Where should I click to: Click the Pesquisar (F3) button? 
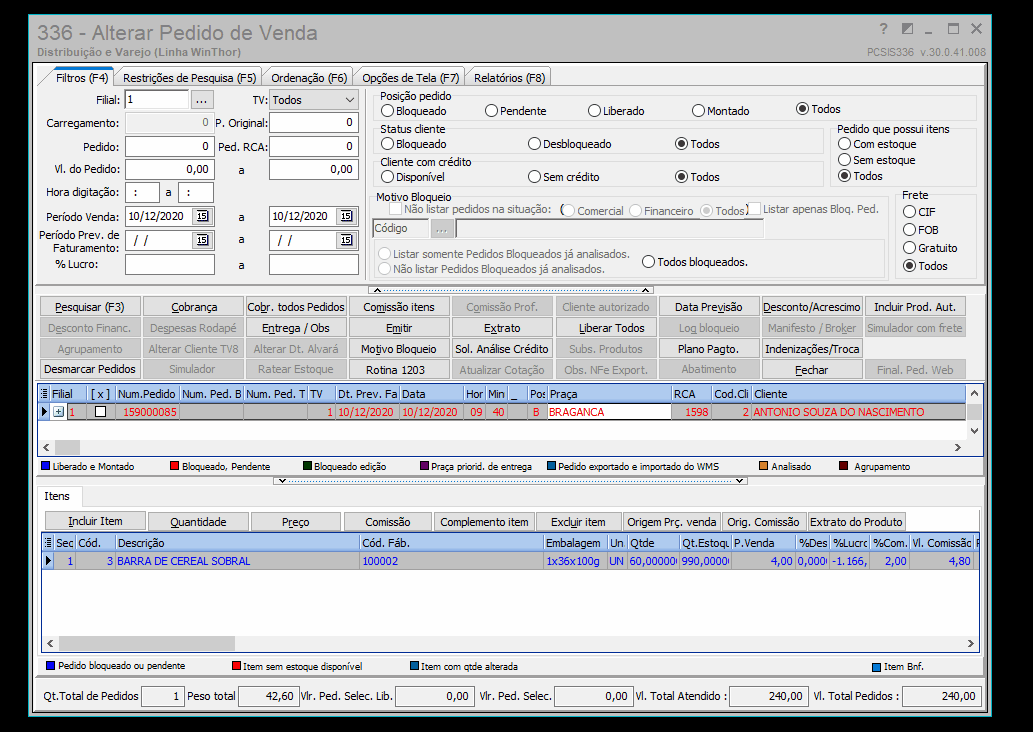[x=90, y=307]
